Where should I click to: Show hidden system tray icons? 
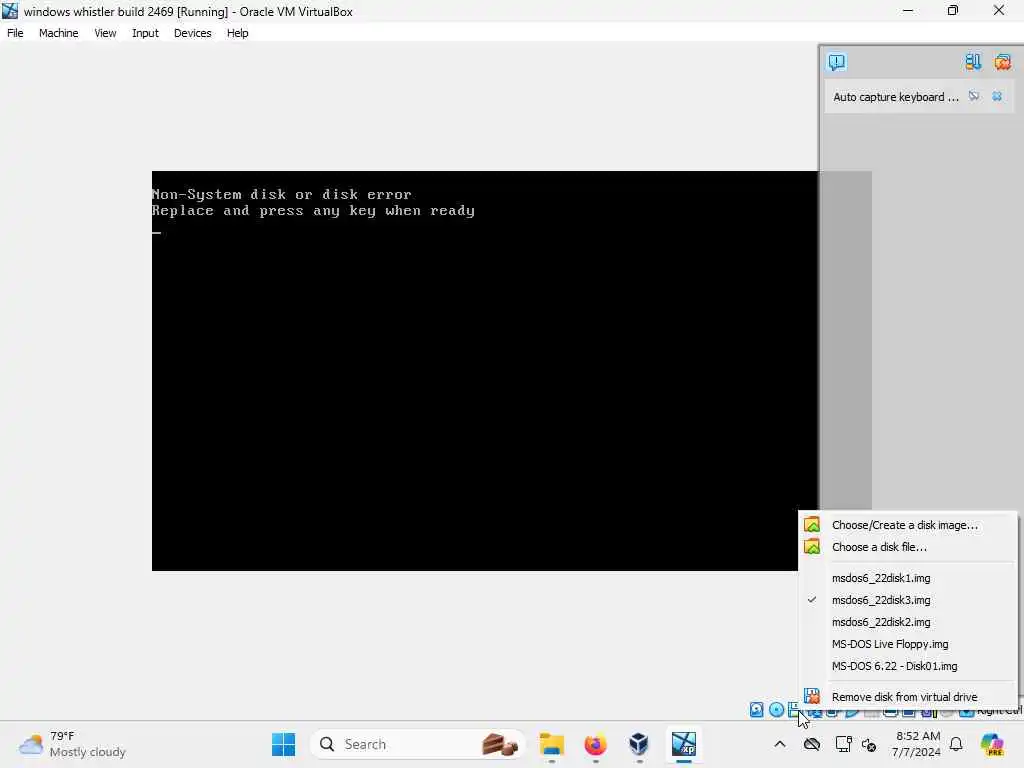pos(780,744)
